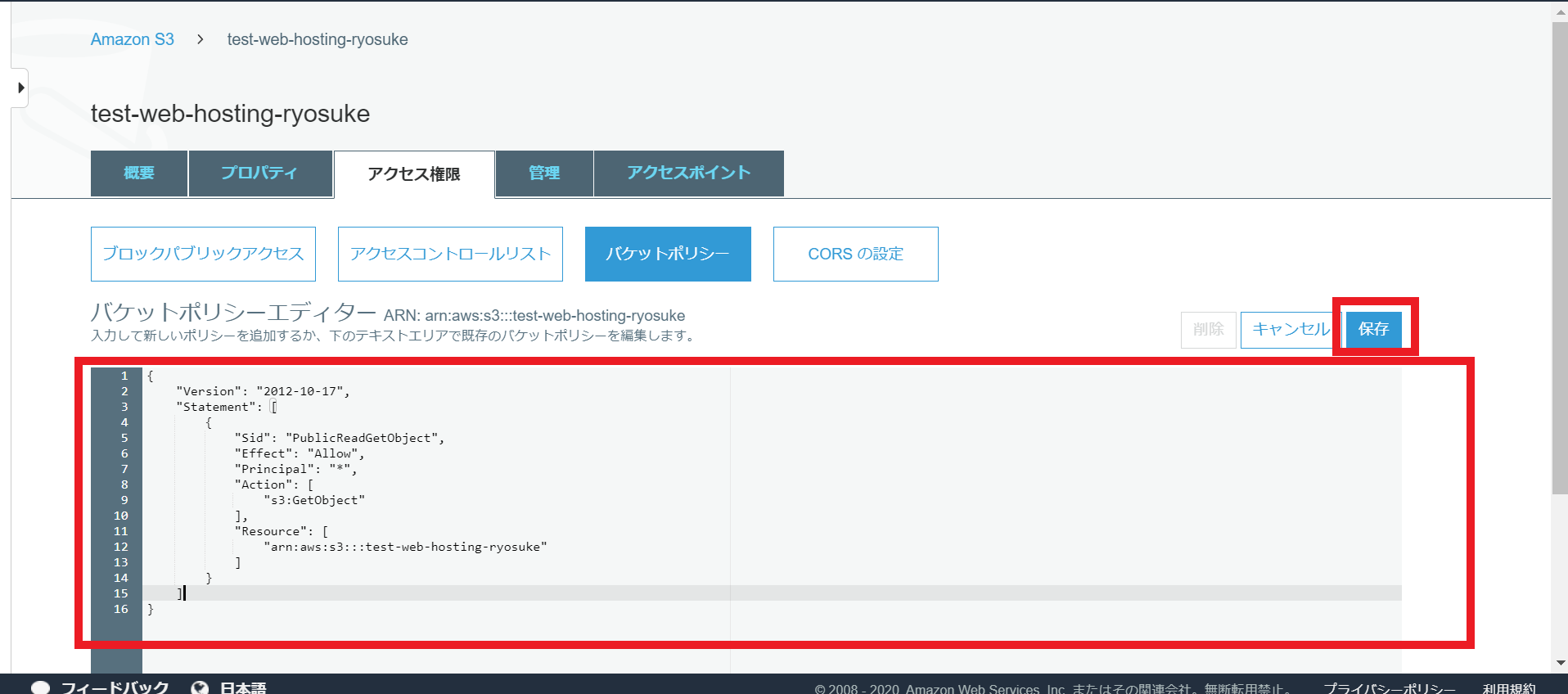Click the "Effect": "Allow" line
Screen dimensions: 1568x694
[300, 453]
